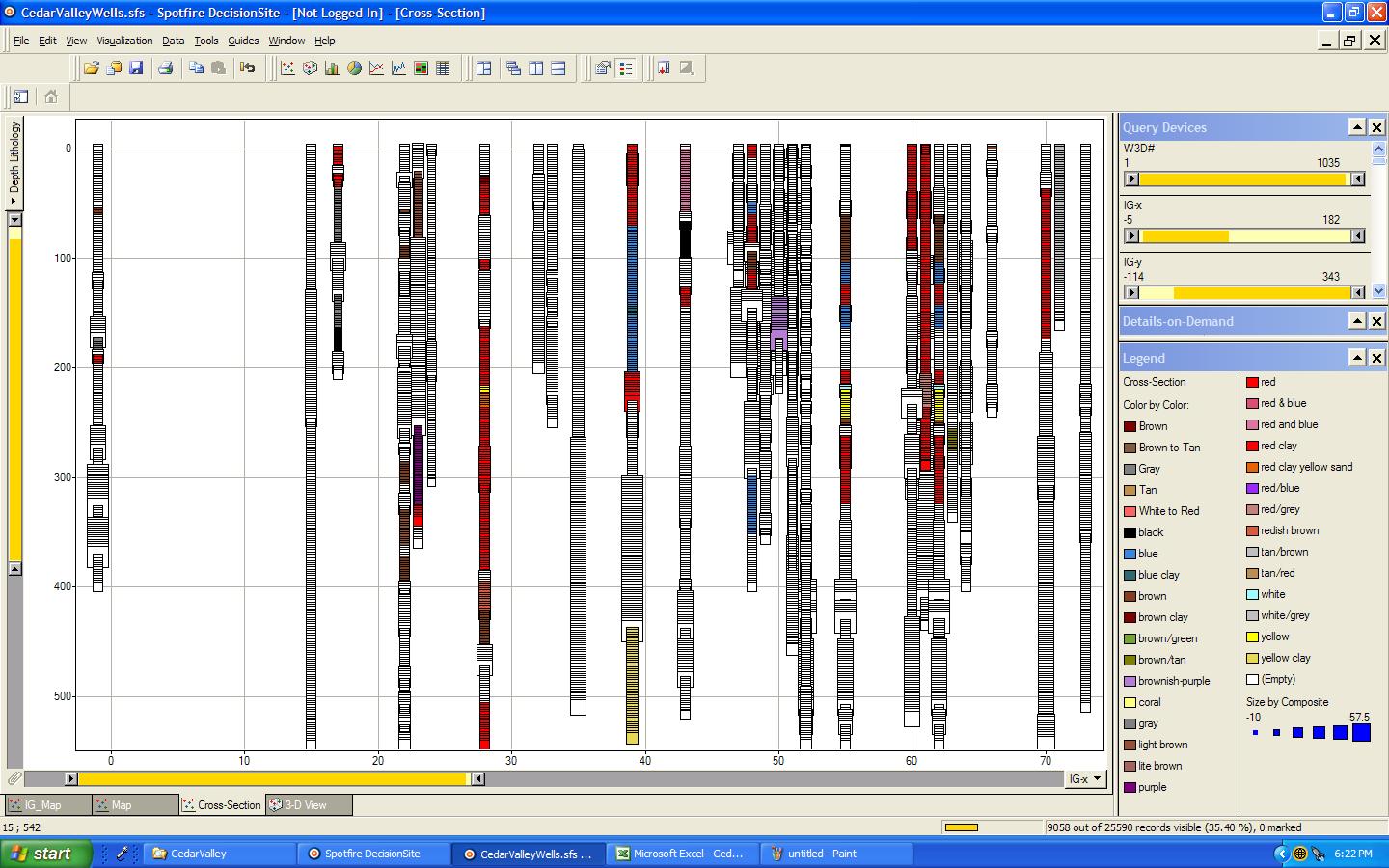The height and width of the screenshot is (868, 1389).
Task: Close the Query Devices panel
Action: click(1377, 127)
